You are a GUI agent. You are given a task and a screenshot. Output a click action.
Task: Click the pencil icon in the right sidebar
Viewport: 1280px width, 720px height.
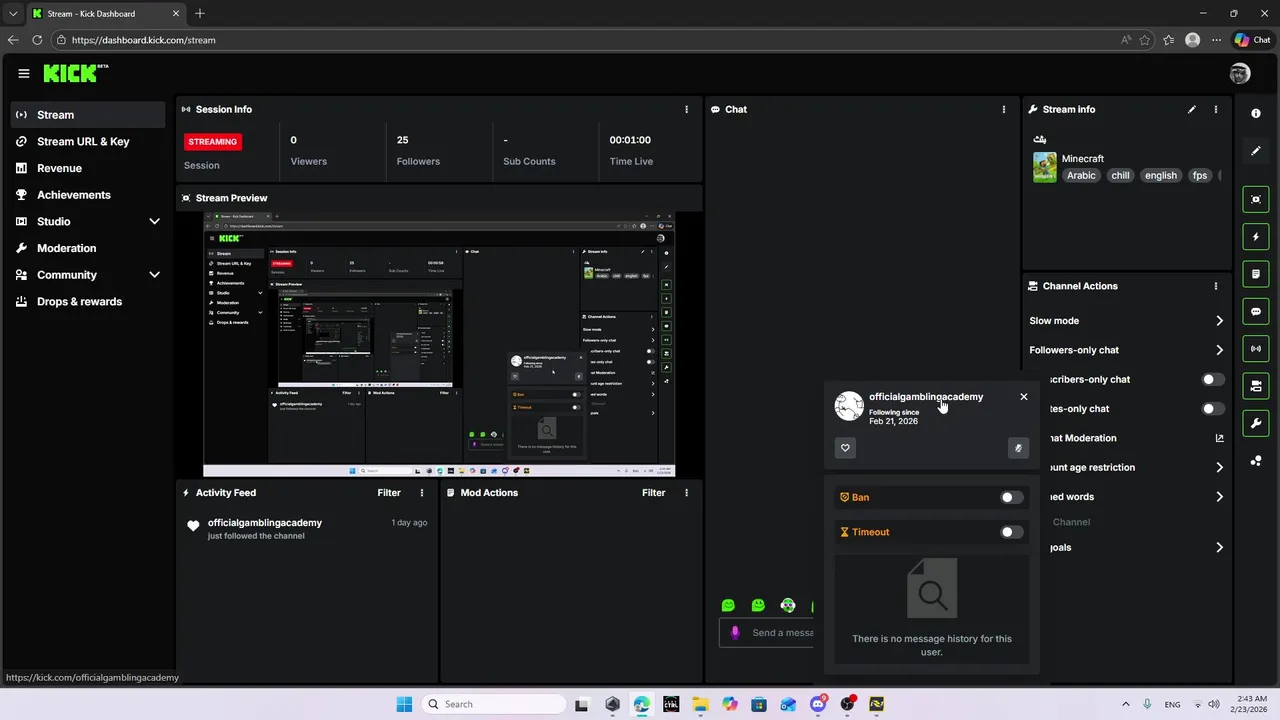[1256, 151]
